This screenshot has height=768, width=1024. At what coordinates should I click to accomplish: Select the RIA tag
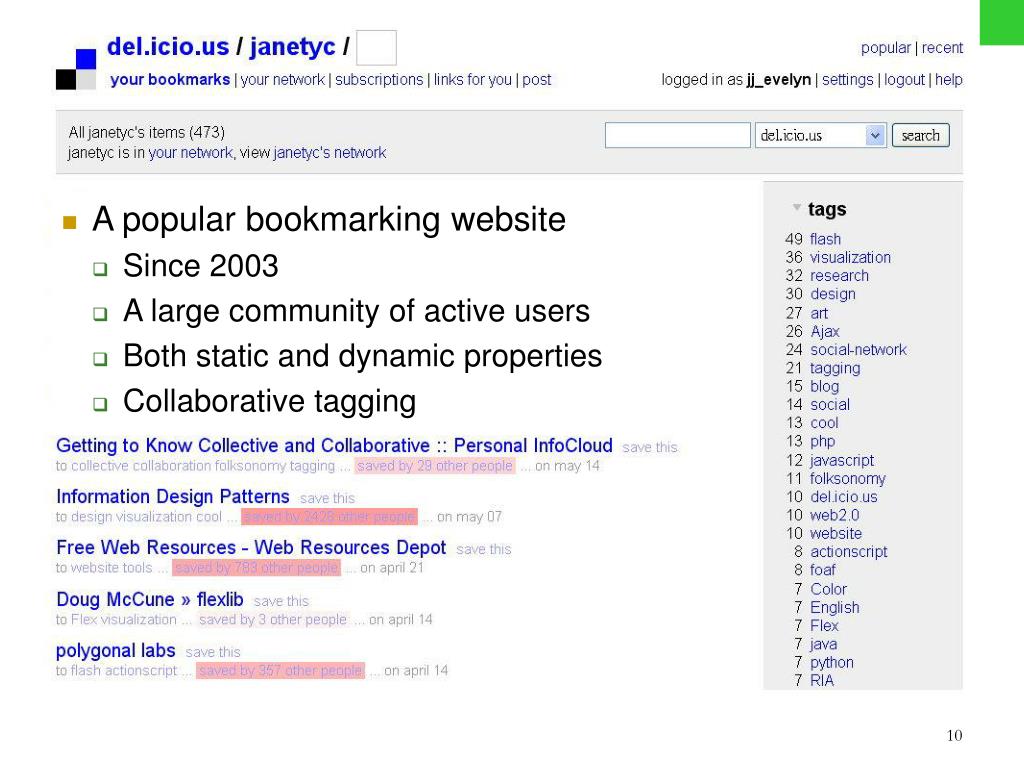click(822, 680)
